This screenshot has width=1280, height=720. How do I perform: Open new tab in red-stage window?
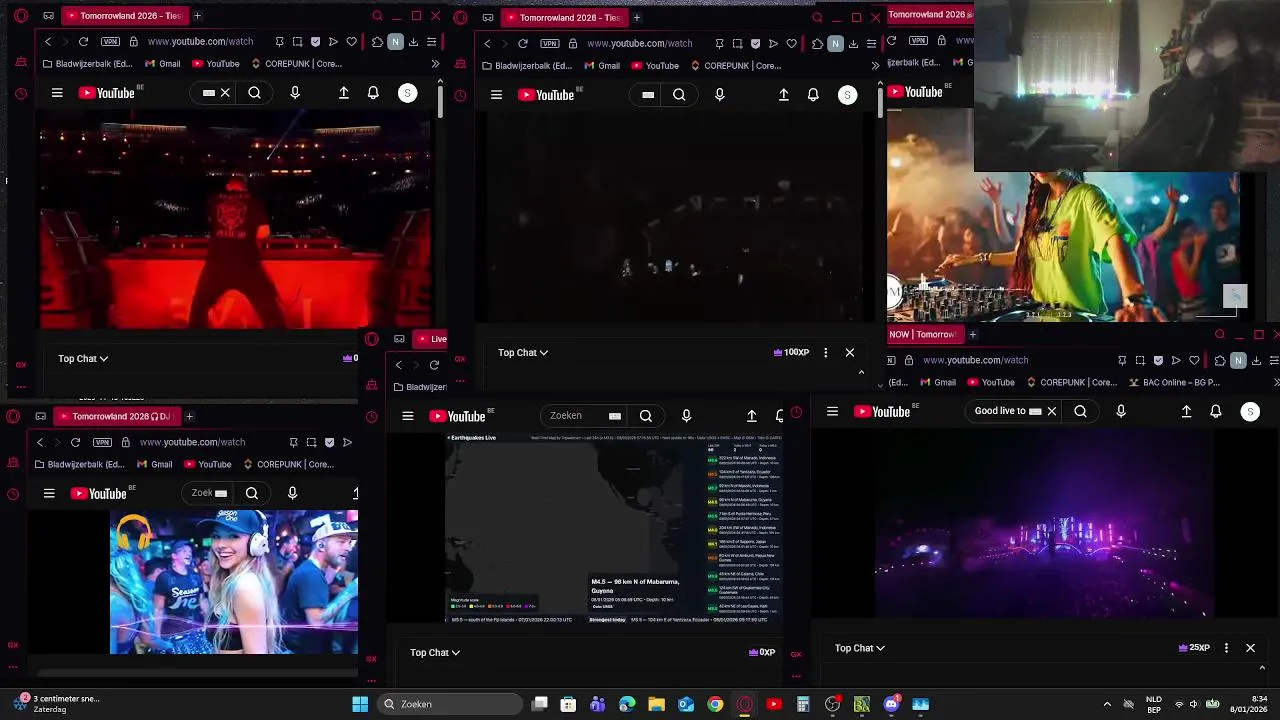pos(197,16)
